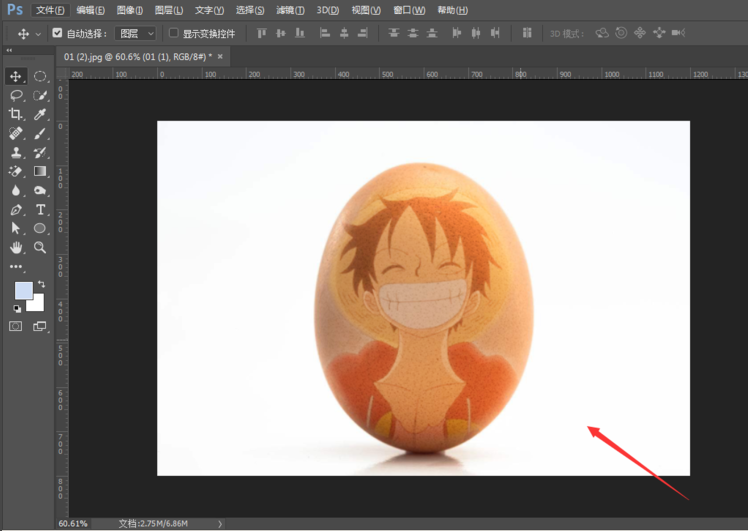Open the 图层 auto-select dropdown

136,33
